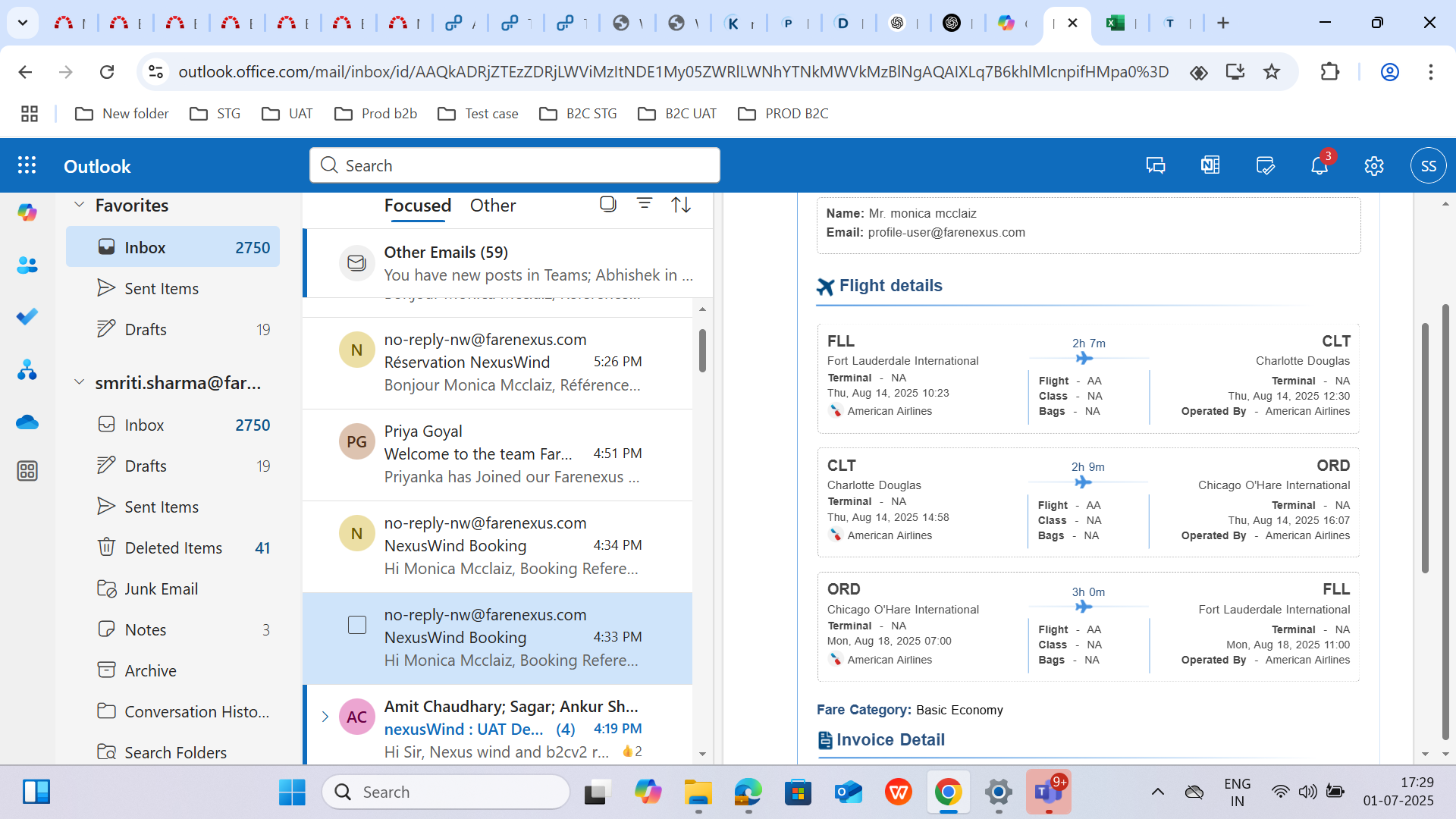Screen dimensions: 1456x819
Task: Reload the browser page
Action: (x=107, y=71)
